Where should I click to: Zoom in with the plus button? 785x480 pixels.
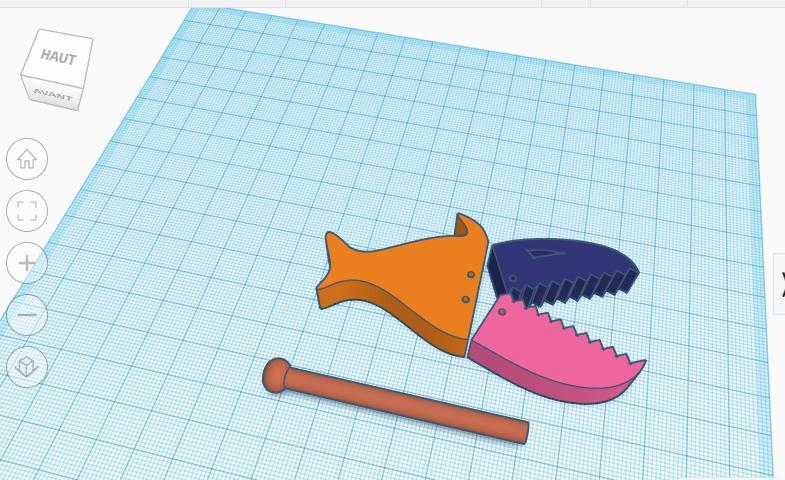coord(27,263)
